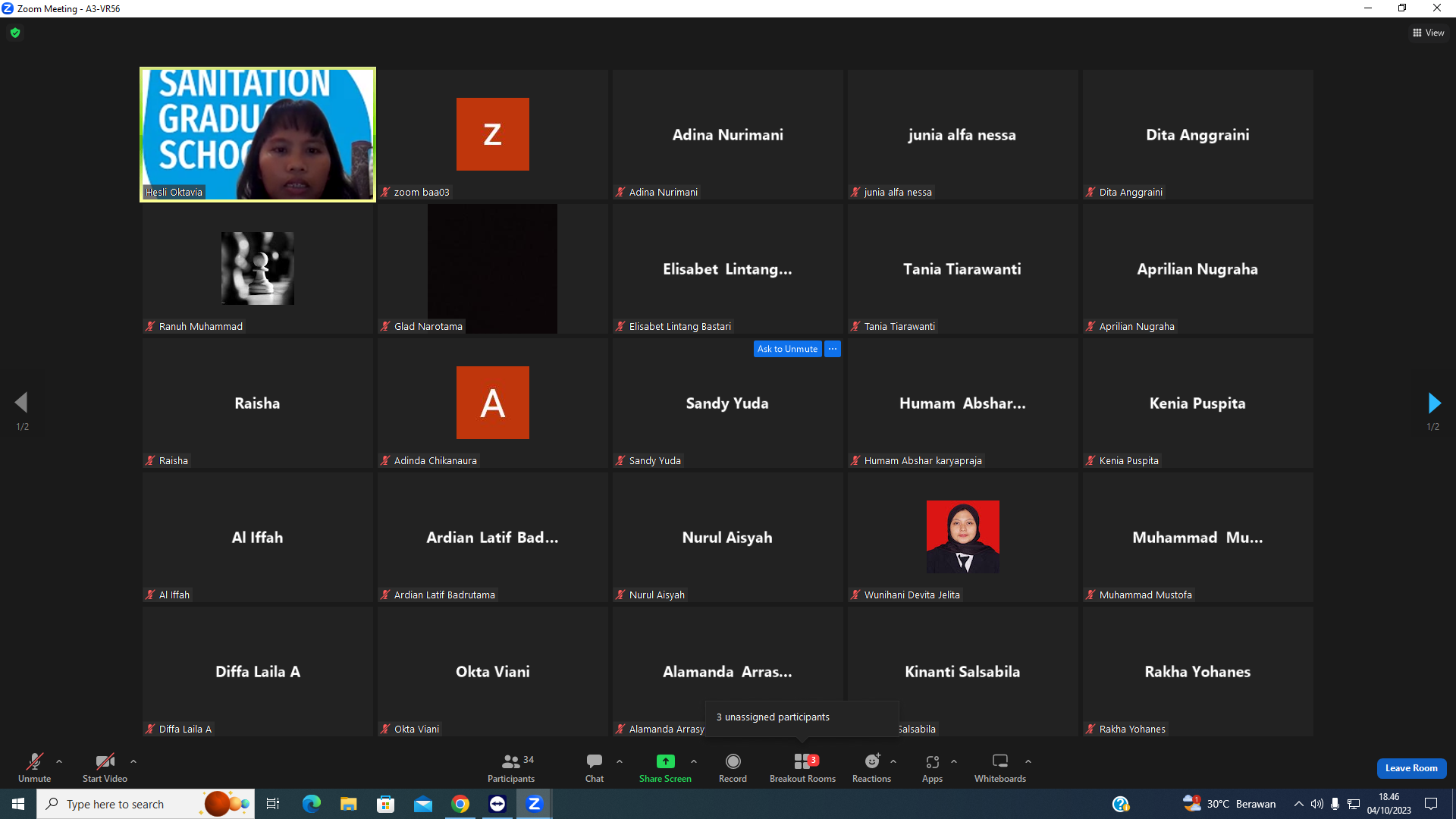1456x819 pixels.
Task: Click the green encryption shield icon
Action: (15, 33)
